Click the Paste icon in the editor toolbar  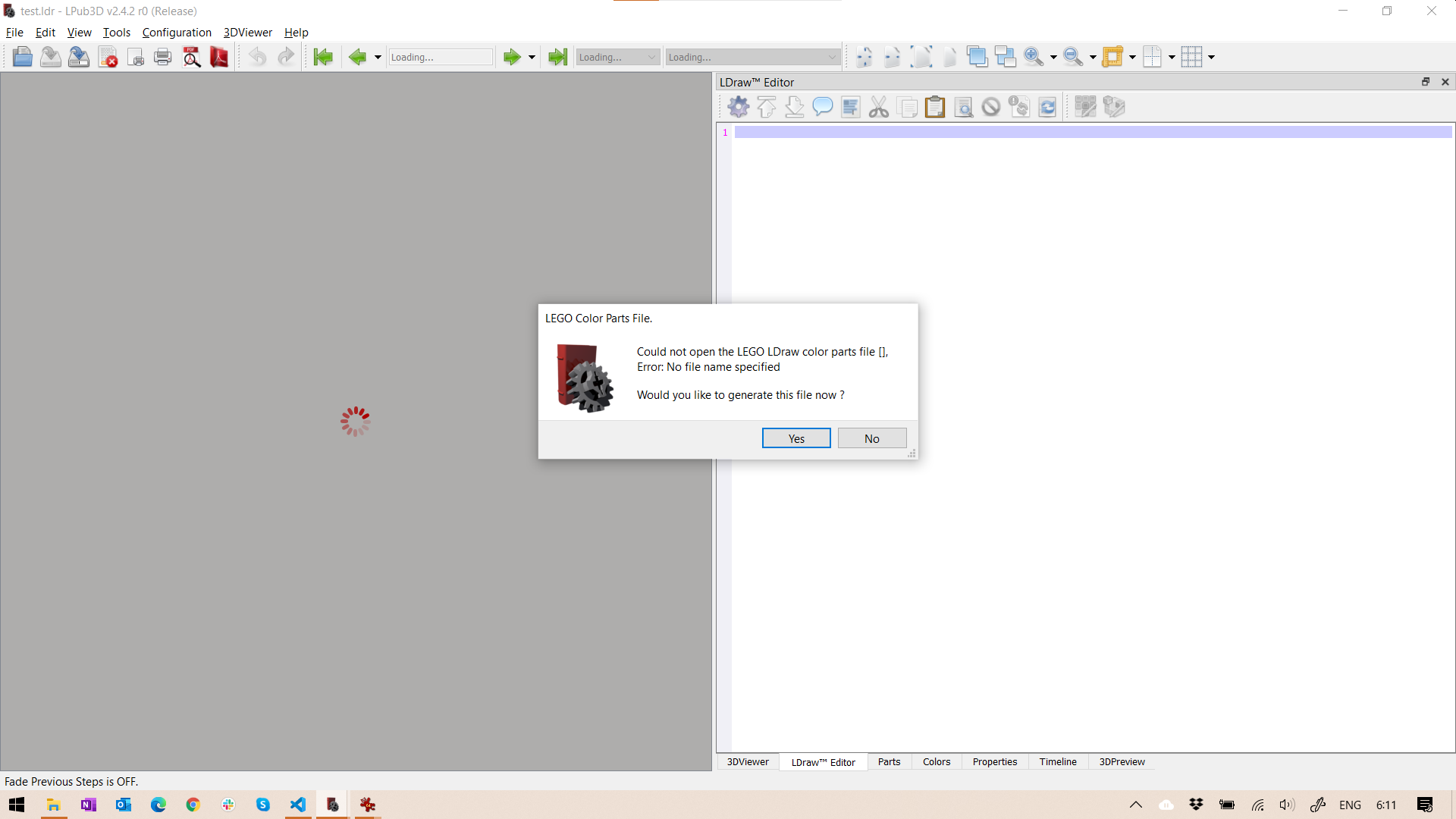[x=935, y=107]
